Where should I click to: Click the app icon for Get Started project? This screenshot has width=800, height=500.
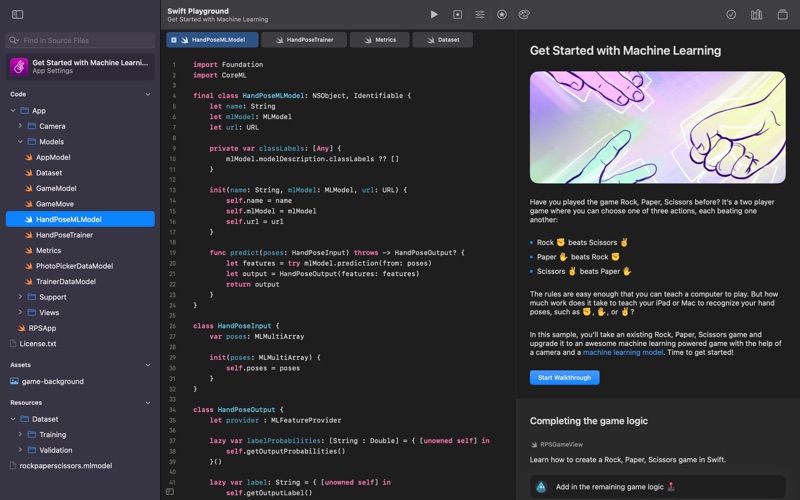point(19,66)
